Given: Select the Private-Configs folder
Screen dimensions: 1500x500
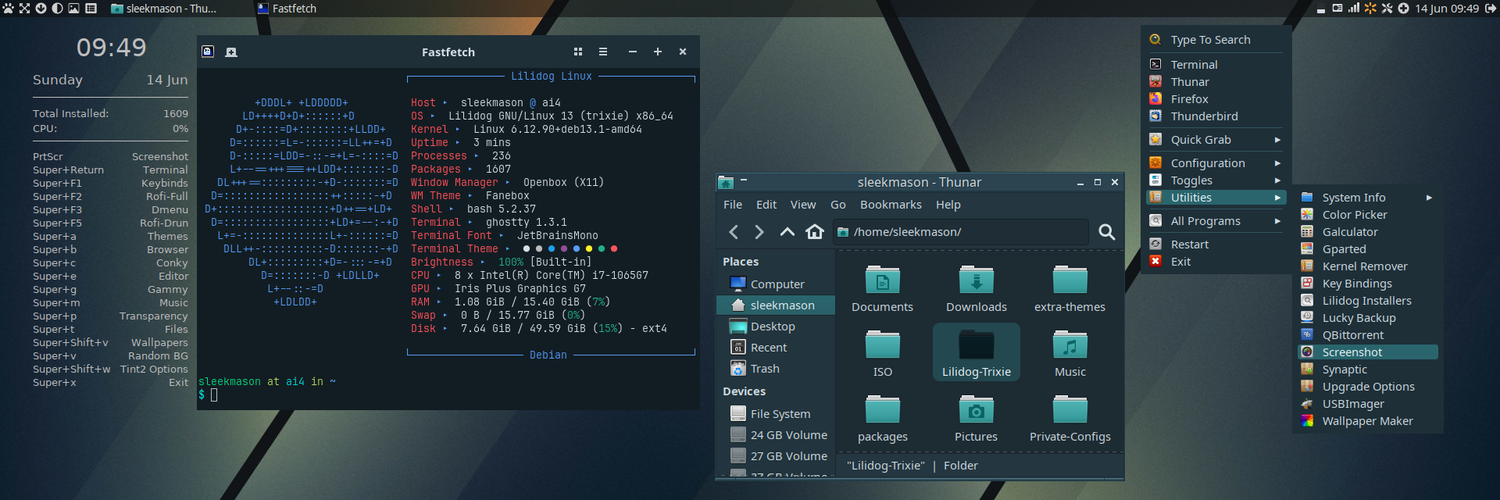Looking at the screenshot, I should (1070, 419).
